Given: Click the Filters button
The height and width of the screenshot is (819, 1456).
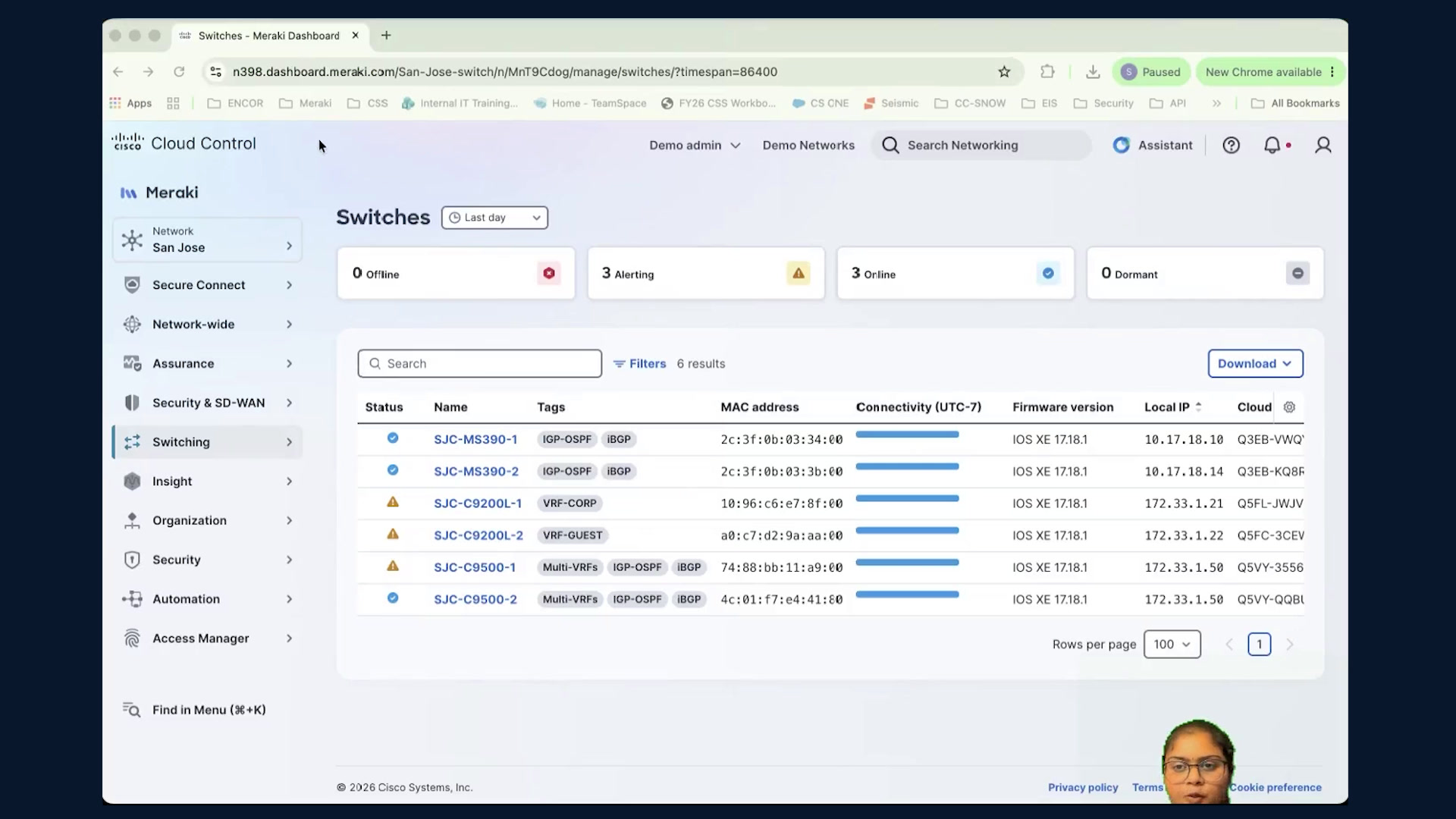Looking at the screenshot, I should click(x=639, y=363).
